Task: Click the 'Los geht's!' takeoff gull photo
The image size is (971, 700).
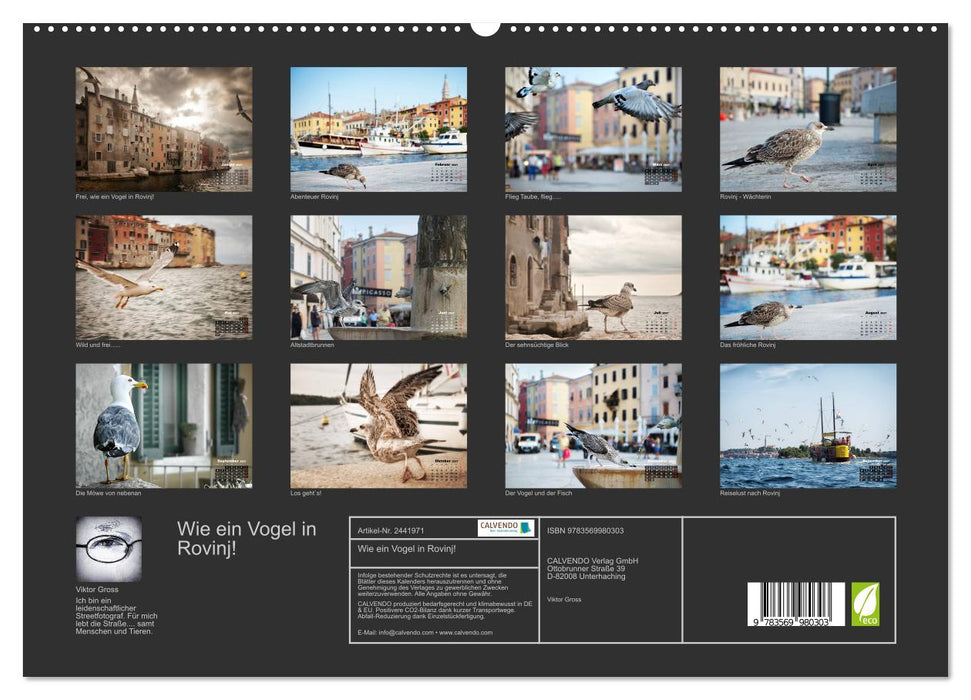Action: 378,426
